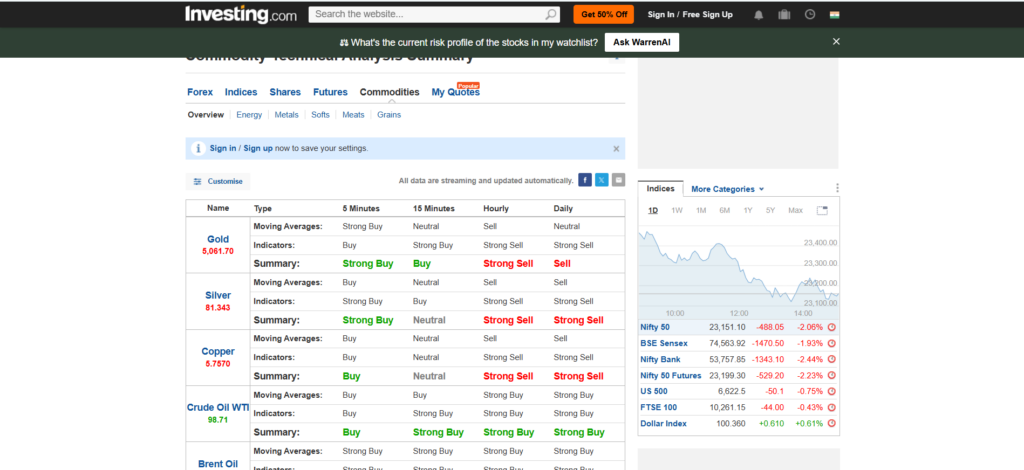Click the clock icon in header
Screen dimensions: 1024x470
coord(810,14)
